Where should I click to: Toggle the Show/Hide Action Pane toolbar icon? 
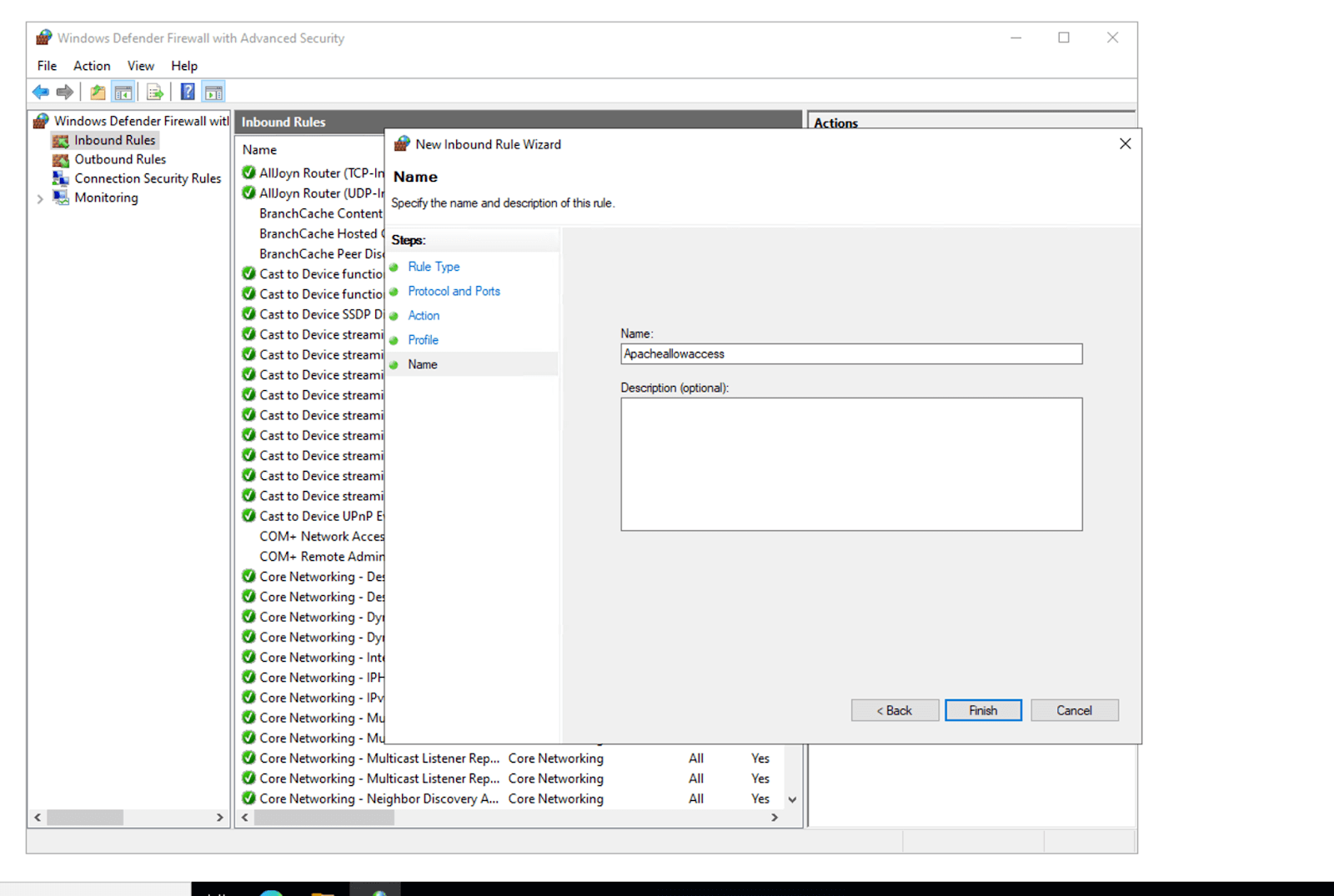tap(213, 92)
